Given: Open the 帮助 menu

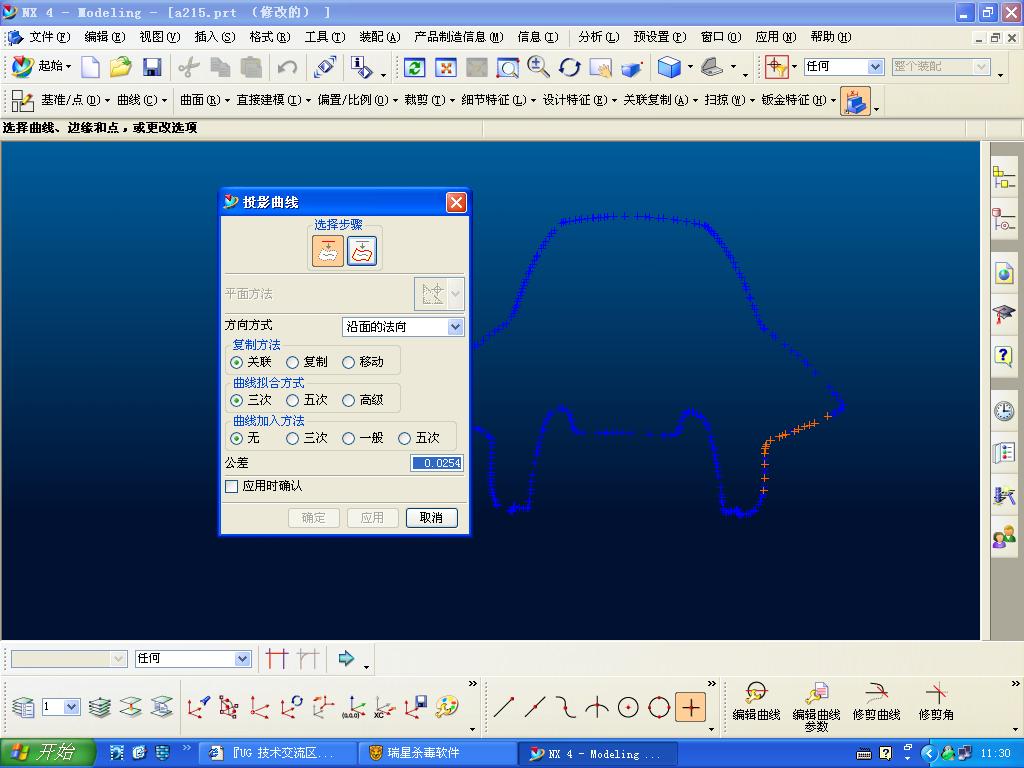Looking at the screenshot, I should click(x=831, y=37).
